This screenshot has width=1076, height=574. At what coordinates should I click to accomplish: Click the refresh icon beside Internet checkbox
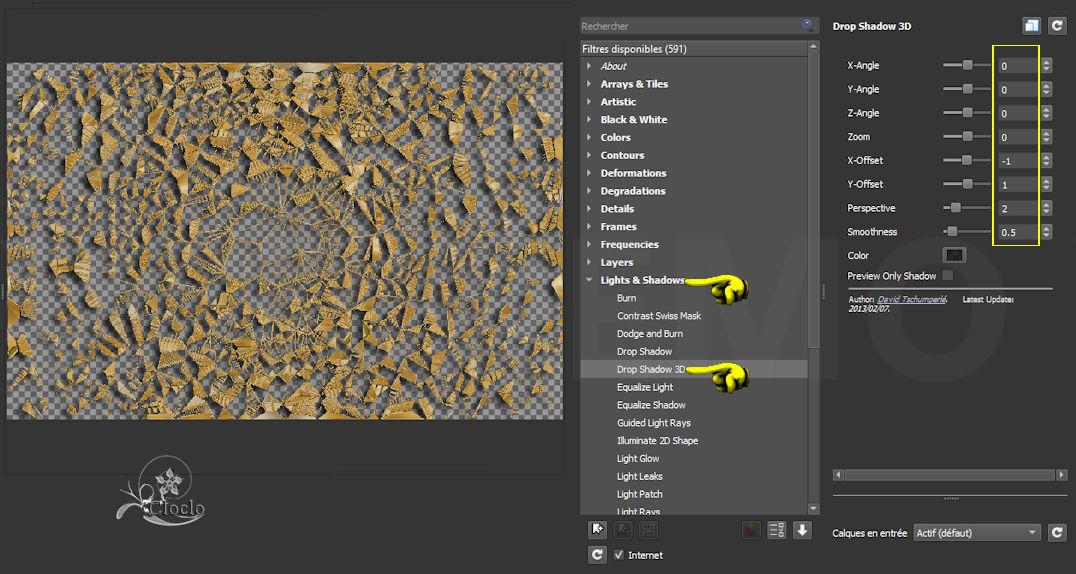pos(598,554)
